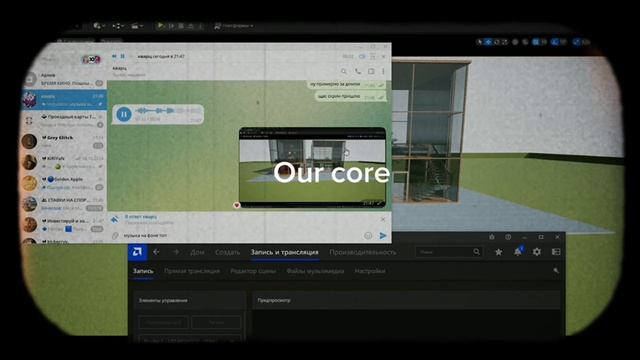The image size is (640, 360).
Task: Open the Настройки sub-tab
Action: tap(370, 271)
